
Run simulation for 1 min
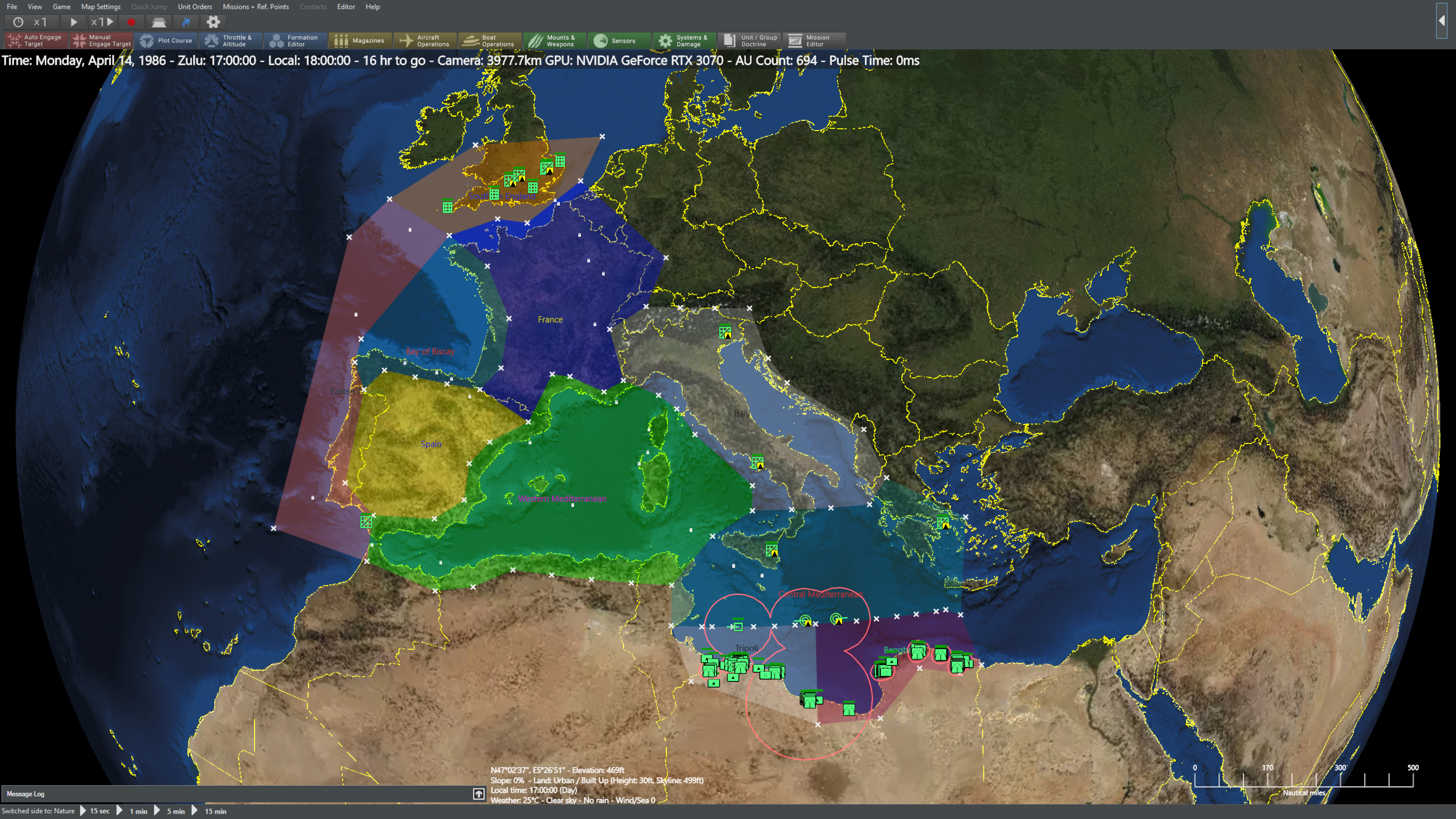132,811
